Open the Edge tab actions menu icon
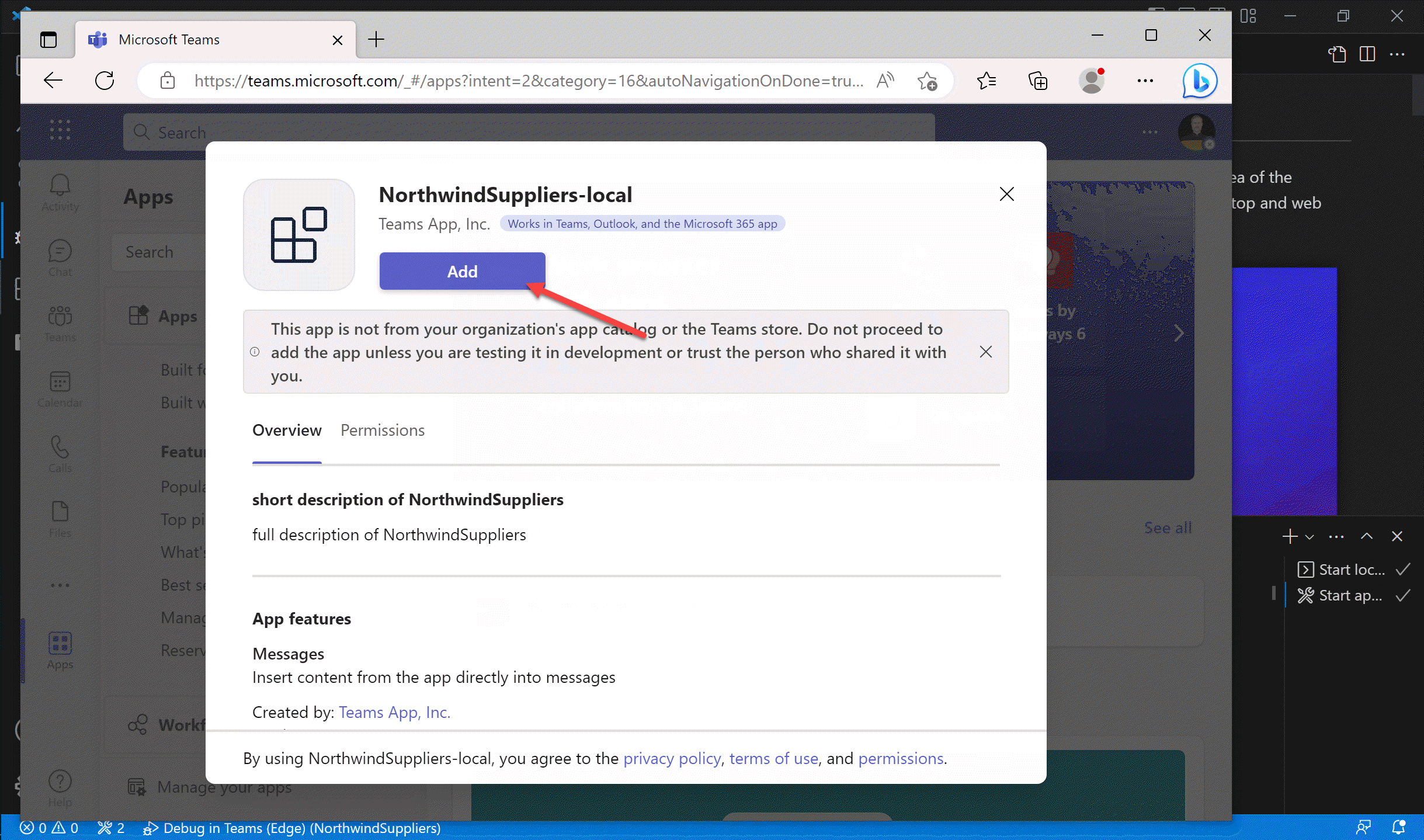Image resolution: width=1424 pixels, height=840 pixels. [x=48, y=40]
